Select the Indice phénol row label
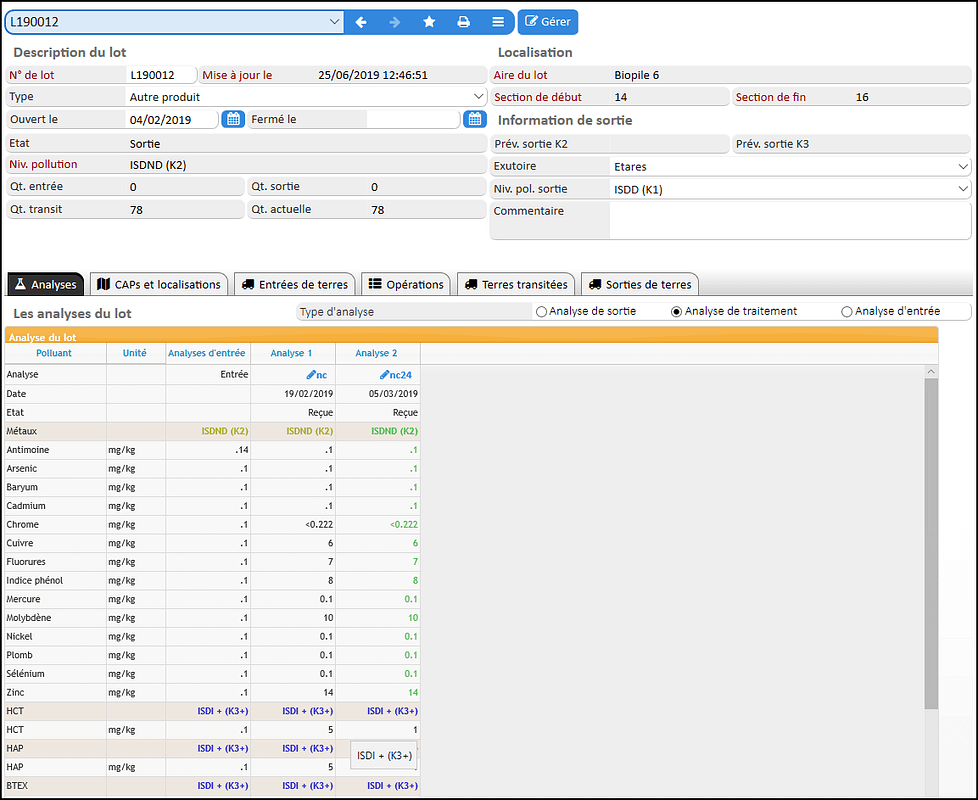 click(x=34, y=581)
